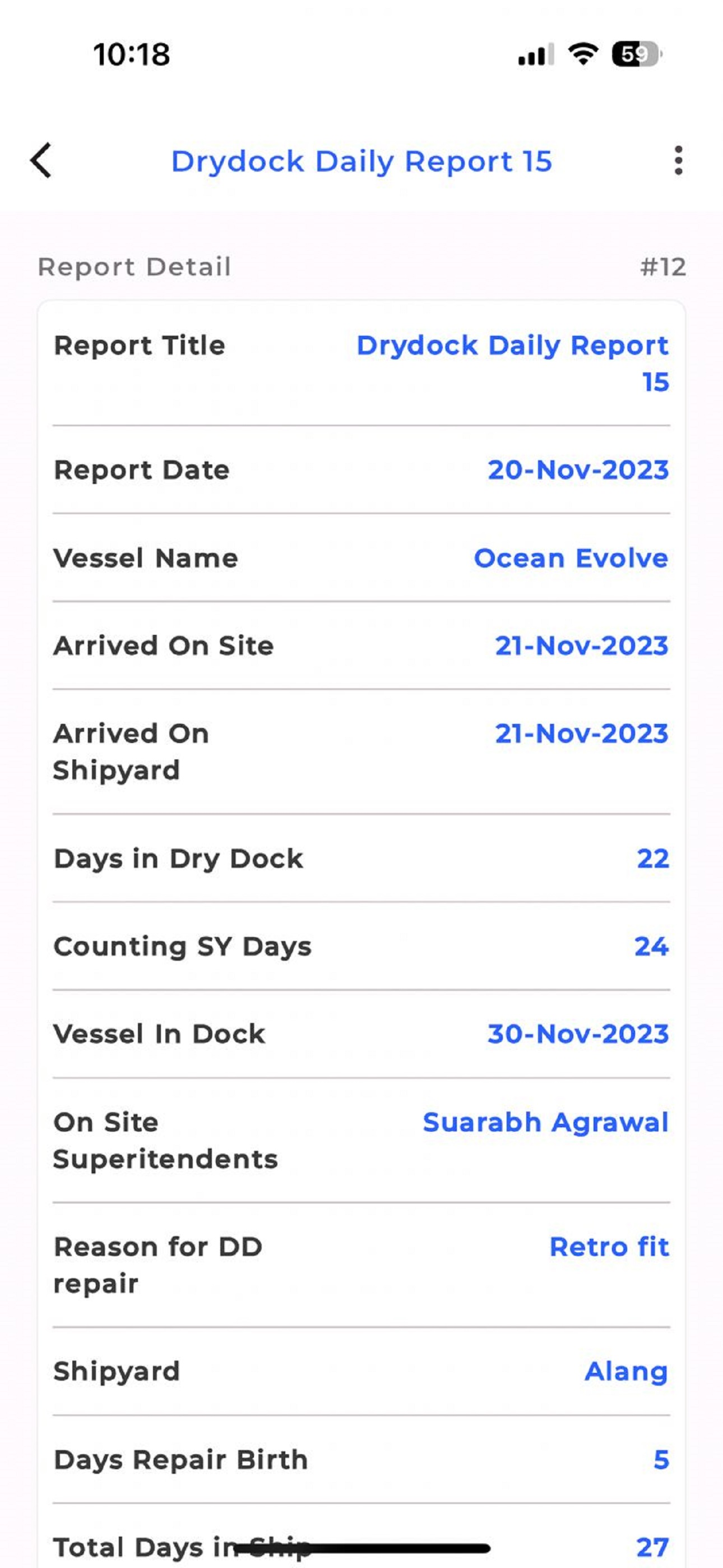Tap the battery indicator icon

[x=637, y=54]
